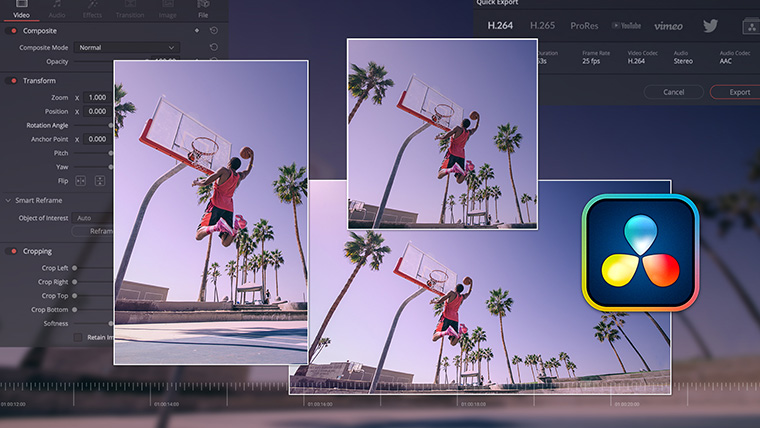760x428 pixels.
Task: Click the horizontal Flip icon
Action: (x=82, y=181)
